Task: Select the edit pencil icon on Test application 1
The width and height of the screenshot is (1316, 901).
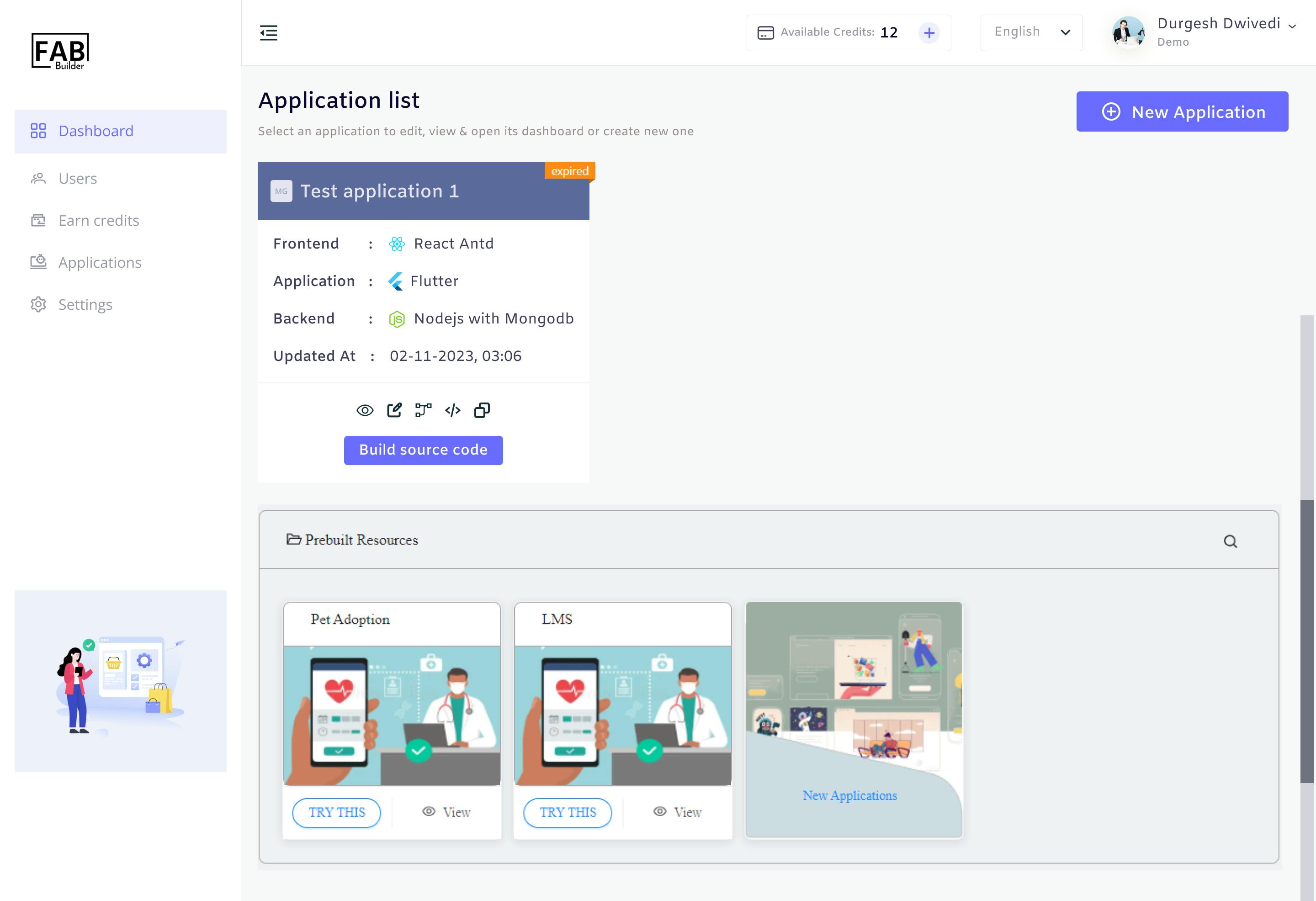Action: (395, 410)
